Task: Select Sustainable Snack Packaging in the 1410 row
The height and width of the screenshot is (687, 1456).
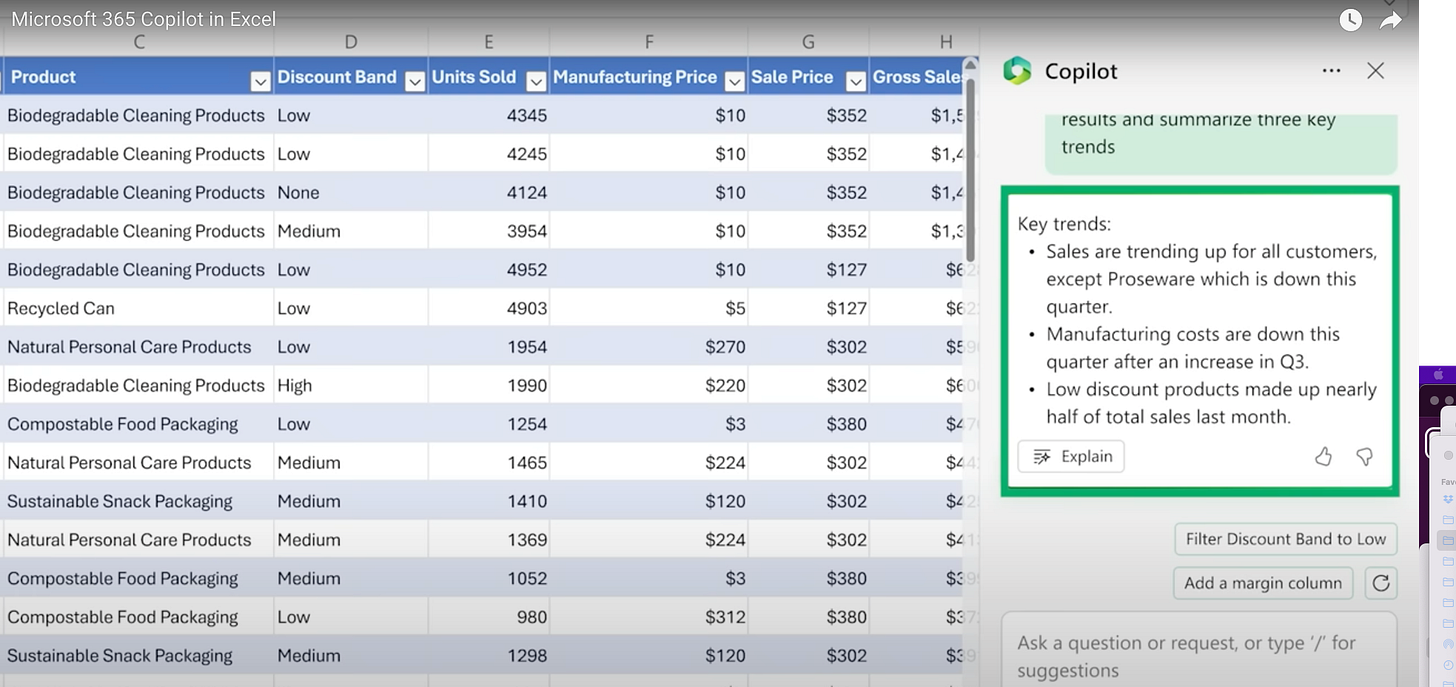Action: (138, 501)
